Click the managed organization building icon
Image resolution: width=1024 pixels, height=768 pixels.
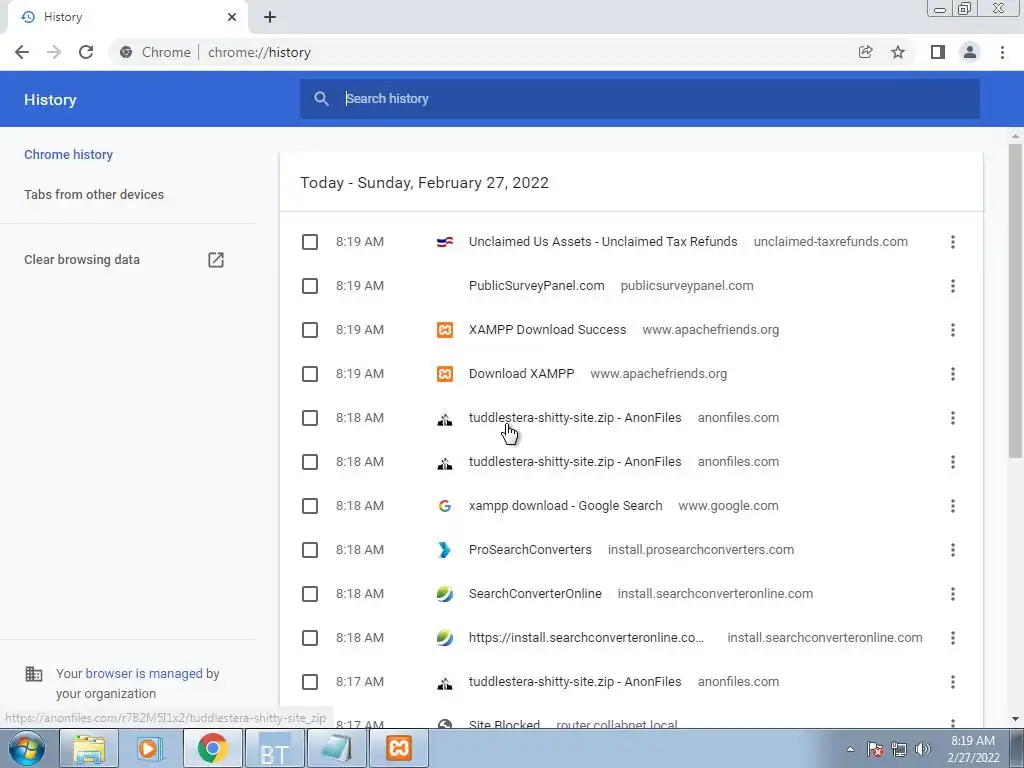tap(34, 674)
